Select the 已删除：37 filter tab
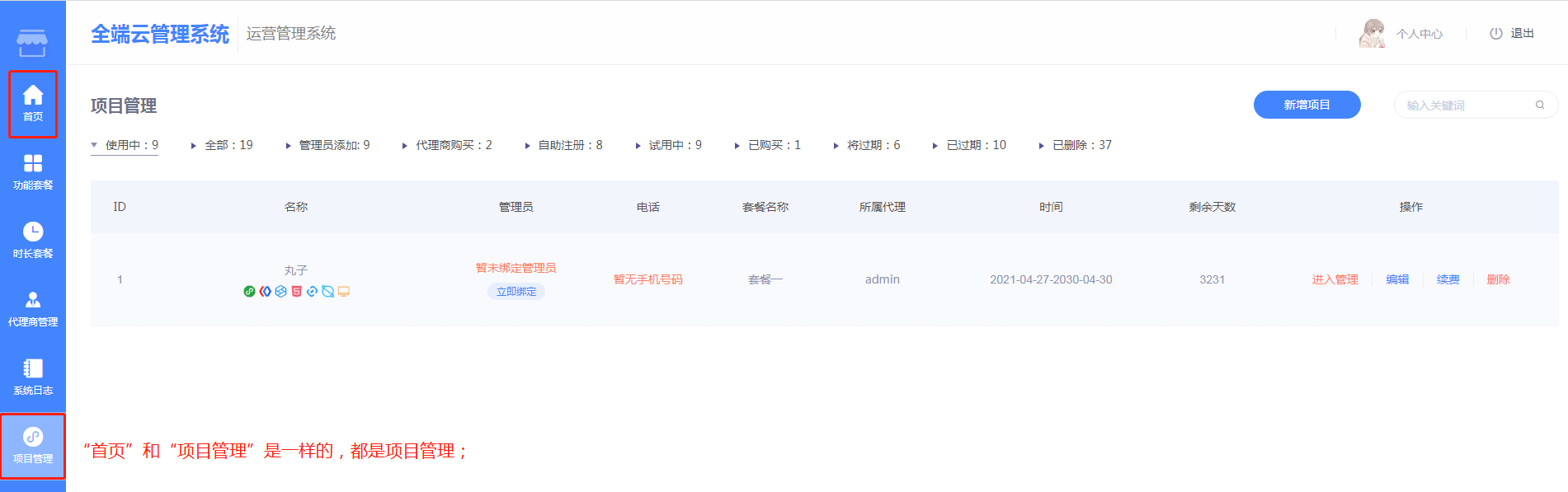Screen dimensions: 1568x492 pos(1076,145)
